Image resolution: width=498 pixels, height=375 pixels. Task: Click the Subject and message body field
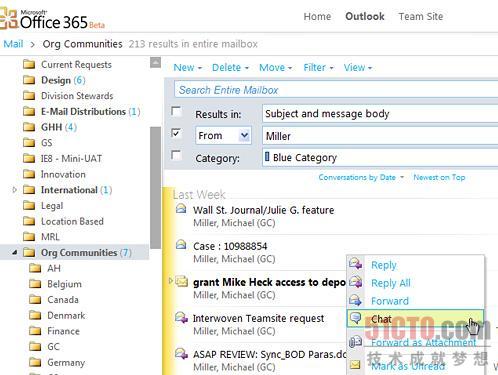(380, 114)
